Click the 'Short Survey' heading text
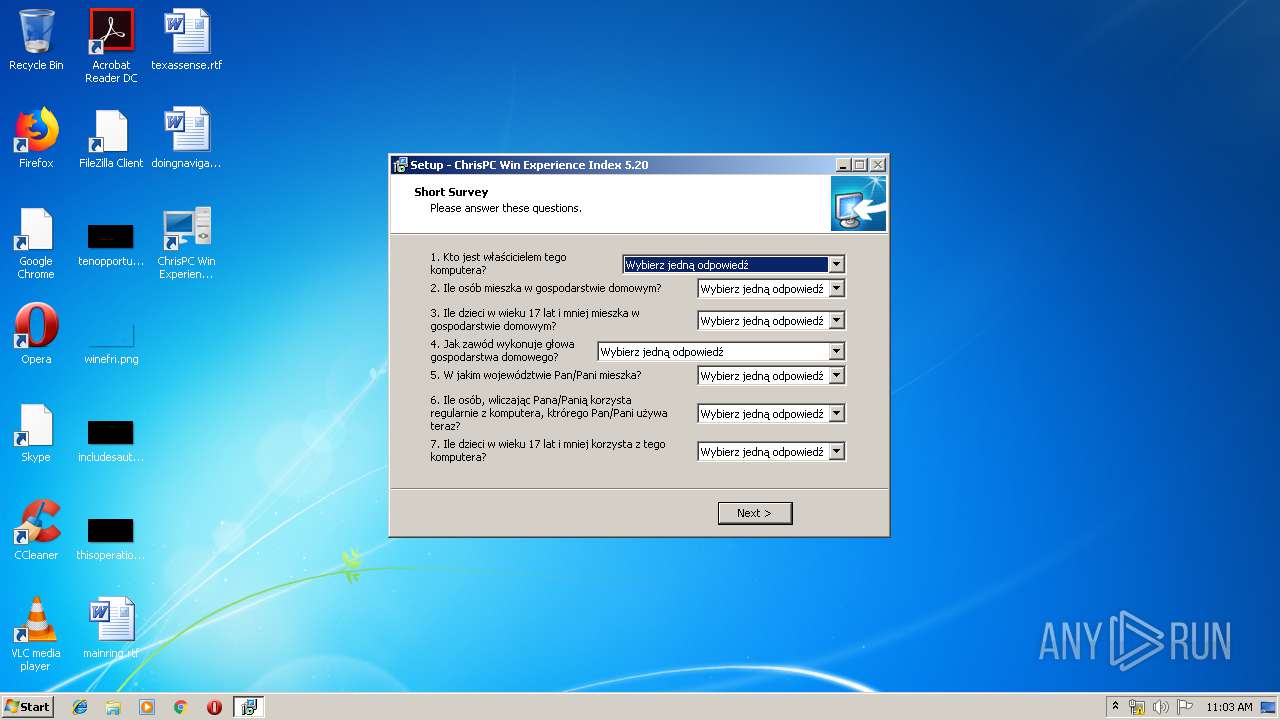Screen dimensions: 1280x720 coord(451,192)
